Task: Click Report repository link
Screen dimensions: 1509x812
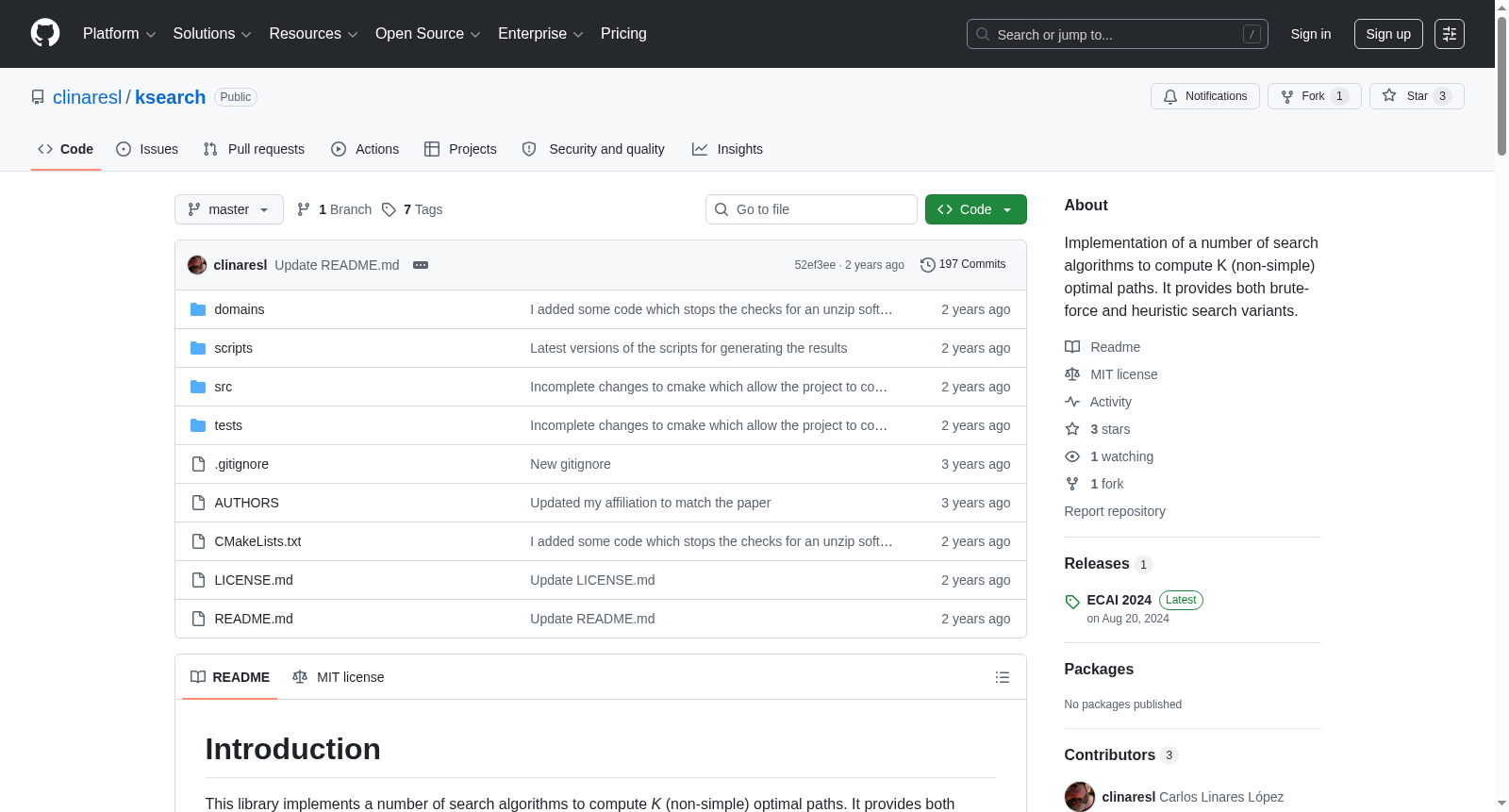Action: point(1115,511)
